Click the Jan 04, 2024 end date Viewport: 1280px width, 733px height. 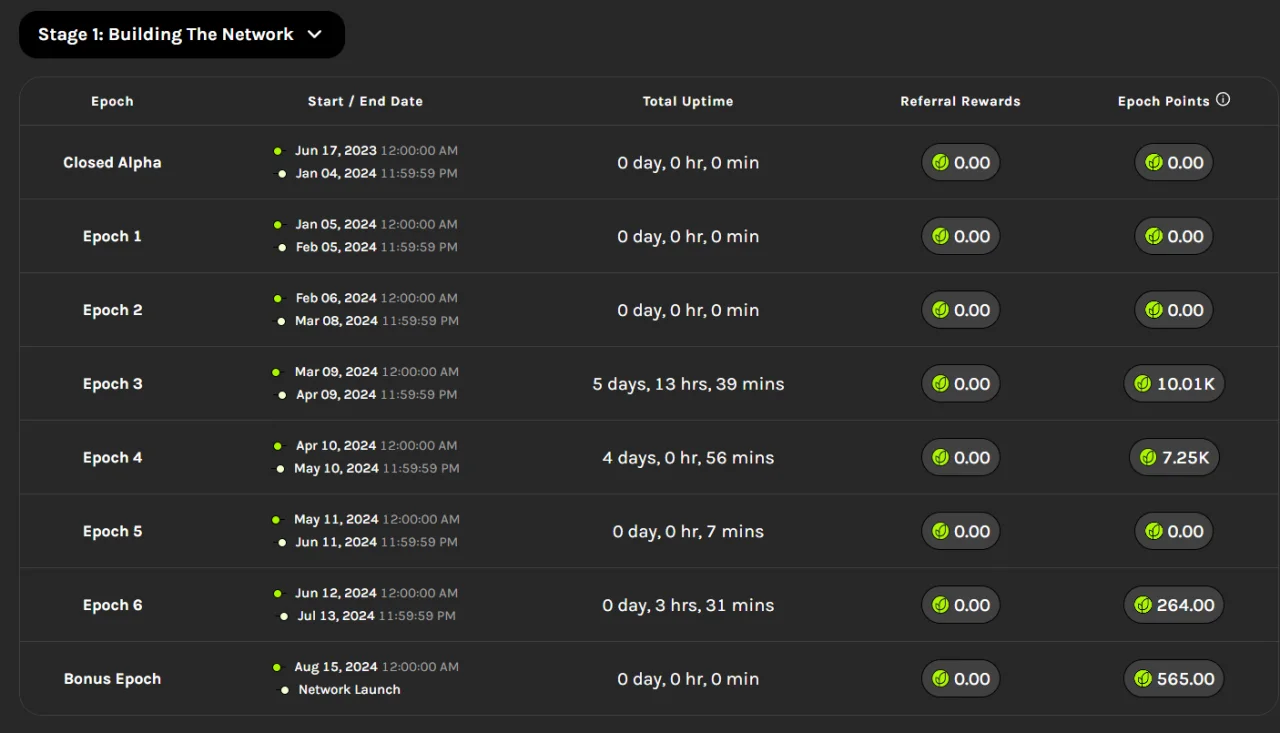point(336,174)
